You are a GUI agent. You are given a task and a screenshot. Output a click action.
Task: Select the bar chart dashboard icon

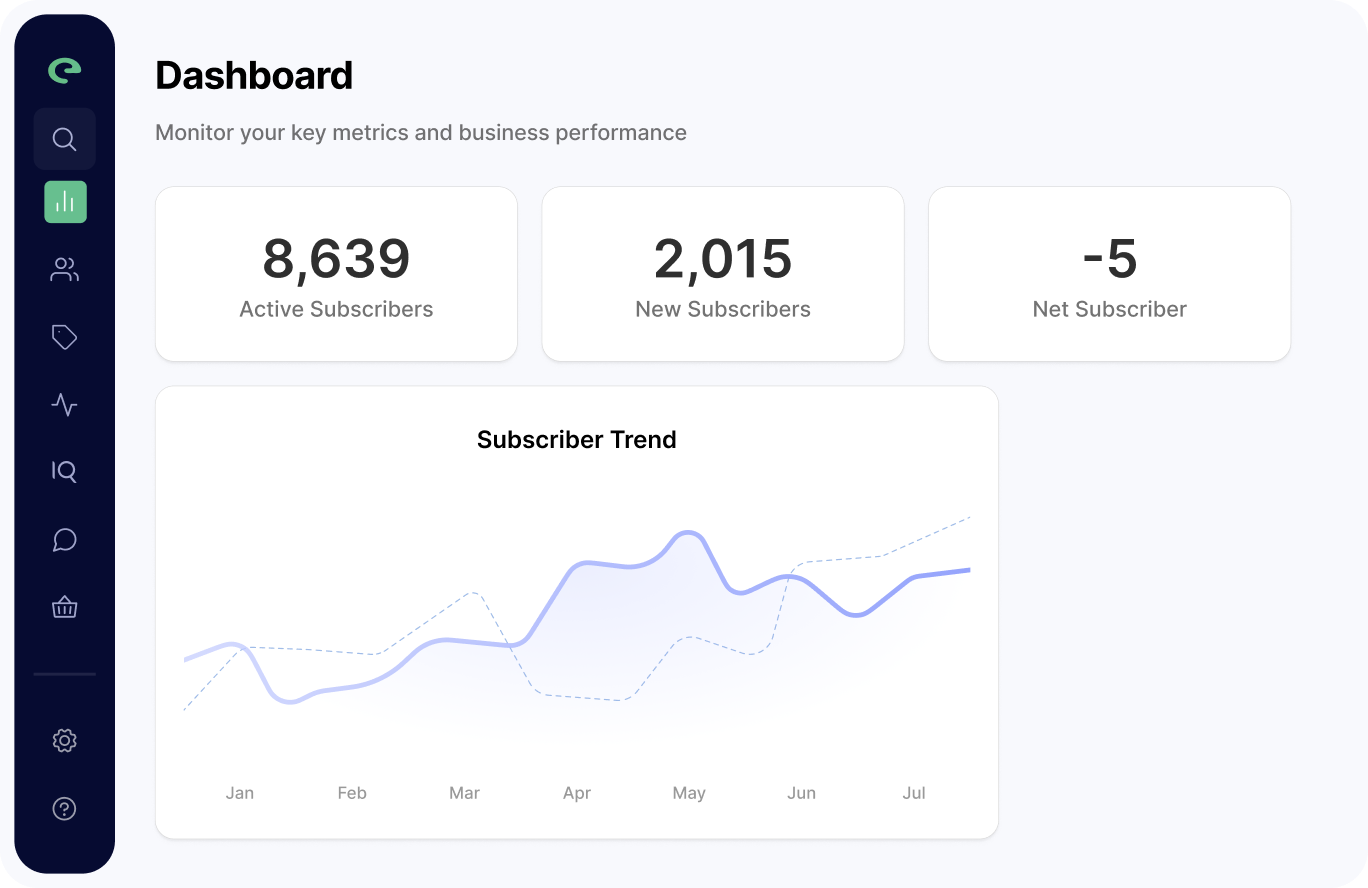coord(65,202)
